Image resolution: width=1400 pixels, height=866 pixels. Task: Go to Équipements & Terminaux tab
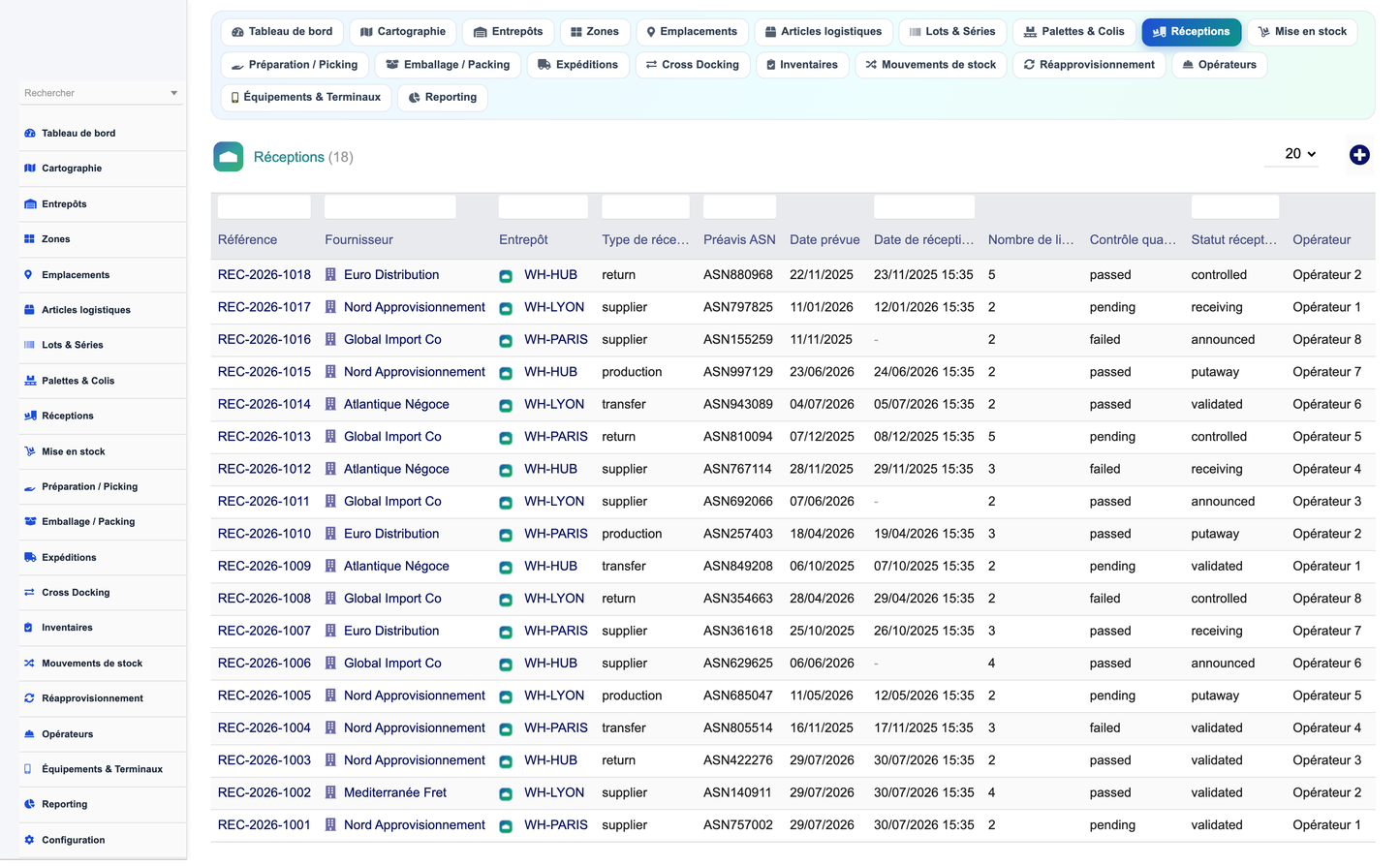coord(305,97)
